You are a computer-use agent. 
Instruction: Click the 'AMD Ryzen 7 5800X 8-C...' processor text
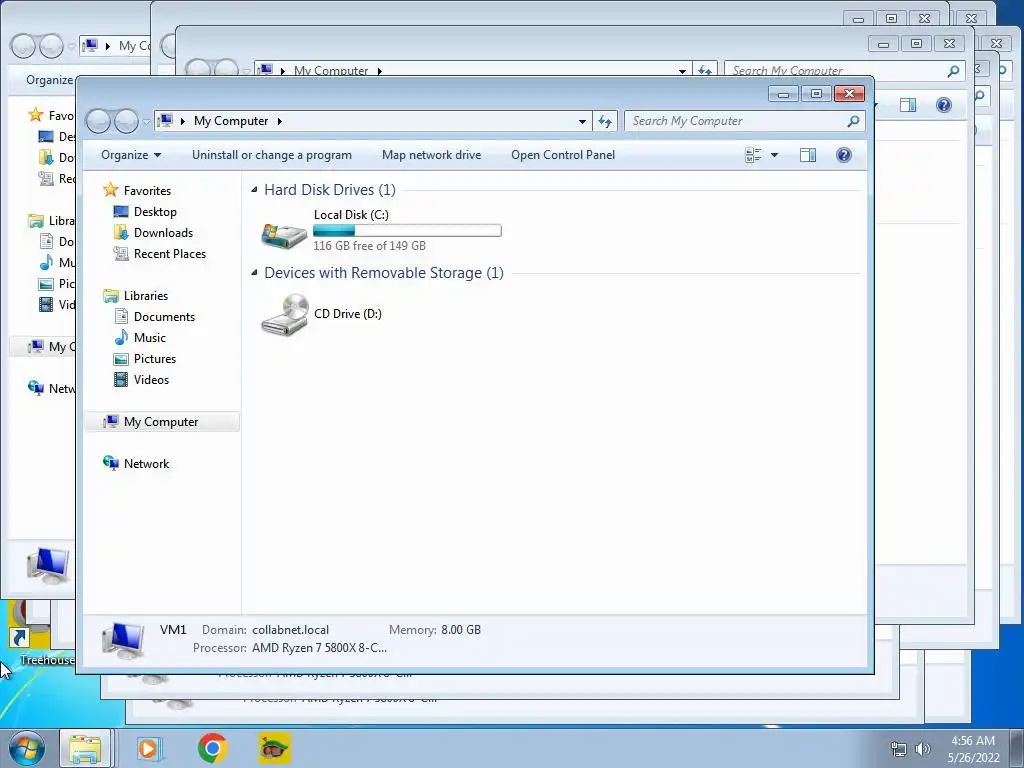[319, 648]
